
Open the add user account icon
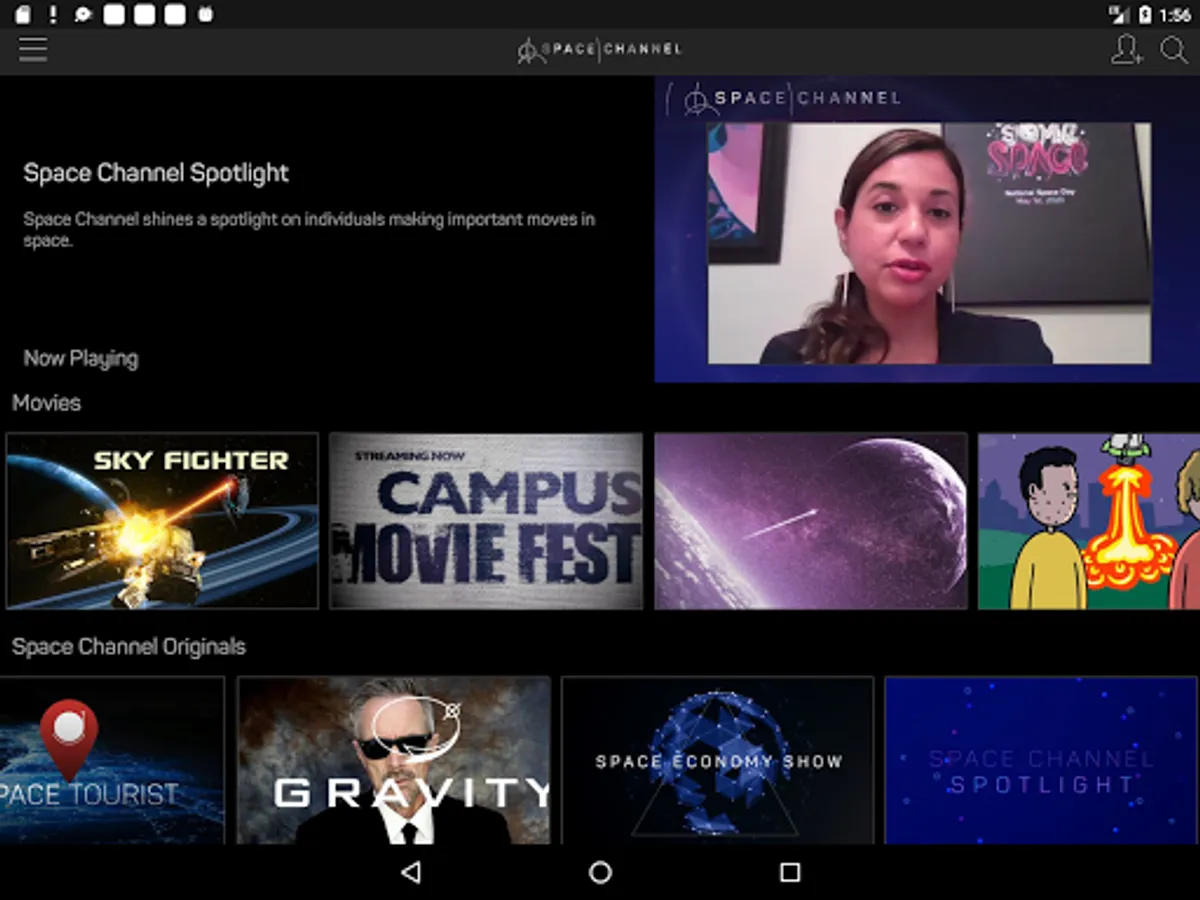[1127, 49]
